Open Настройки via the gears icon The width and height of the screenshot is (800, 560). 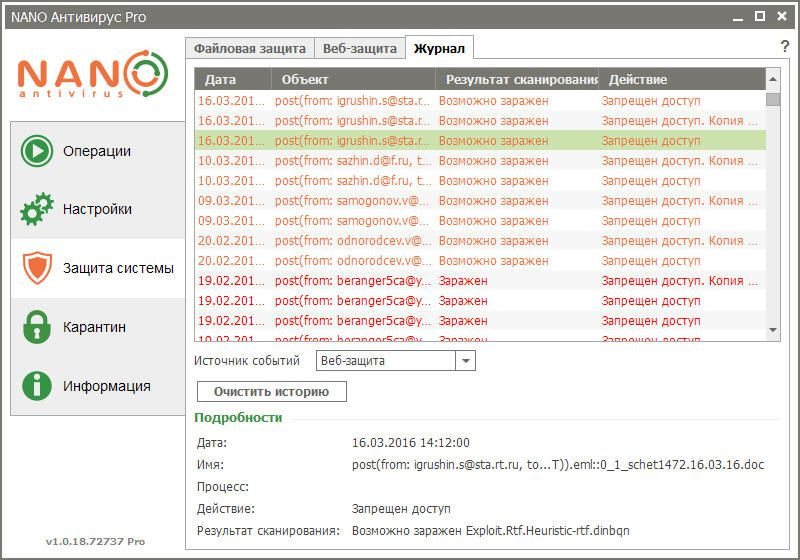pyautogui.click(x=37, y=209)
